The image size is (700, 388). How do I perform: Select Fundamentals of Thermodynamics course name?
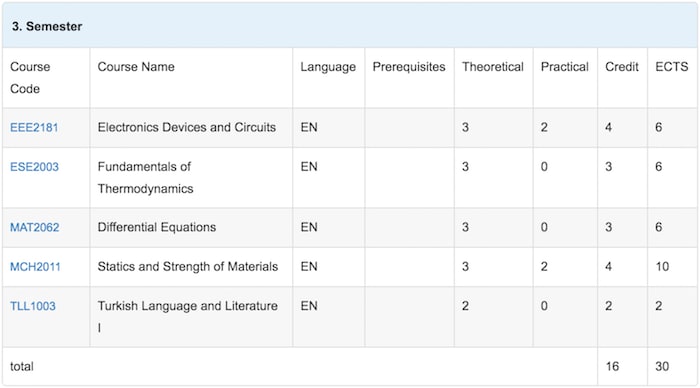coord(146,178)
